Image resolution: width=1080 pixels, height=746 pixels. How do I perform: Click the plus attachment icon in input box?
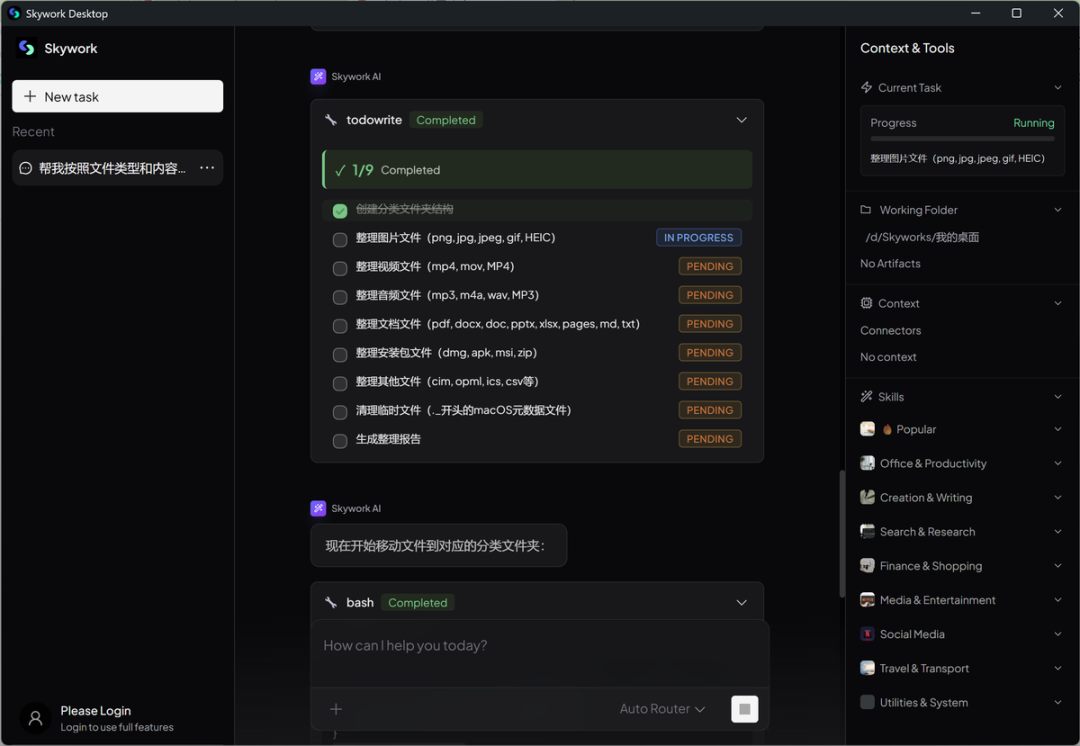[336, 709]
